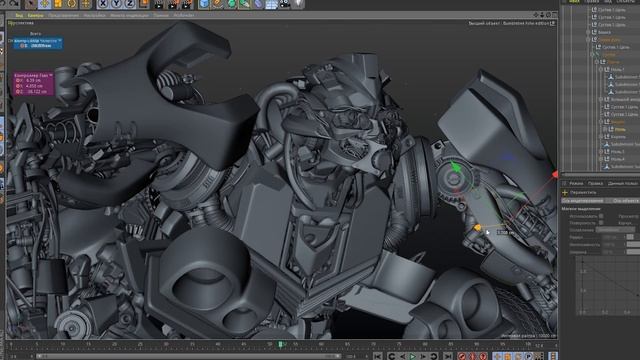Click the soft selection falloff curve graph
This screenshot has width=640, height=360.
point(608,286)
